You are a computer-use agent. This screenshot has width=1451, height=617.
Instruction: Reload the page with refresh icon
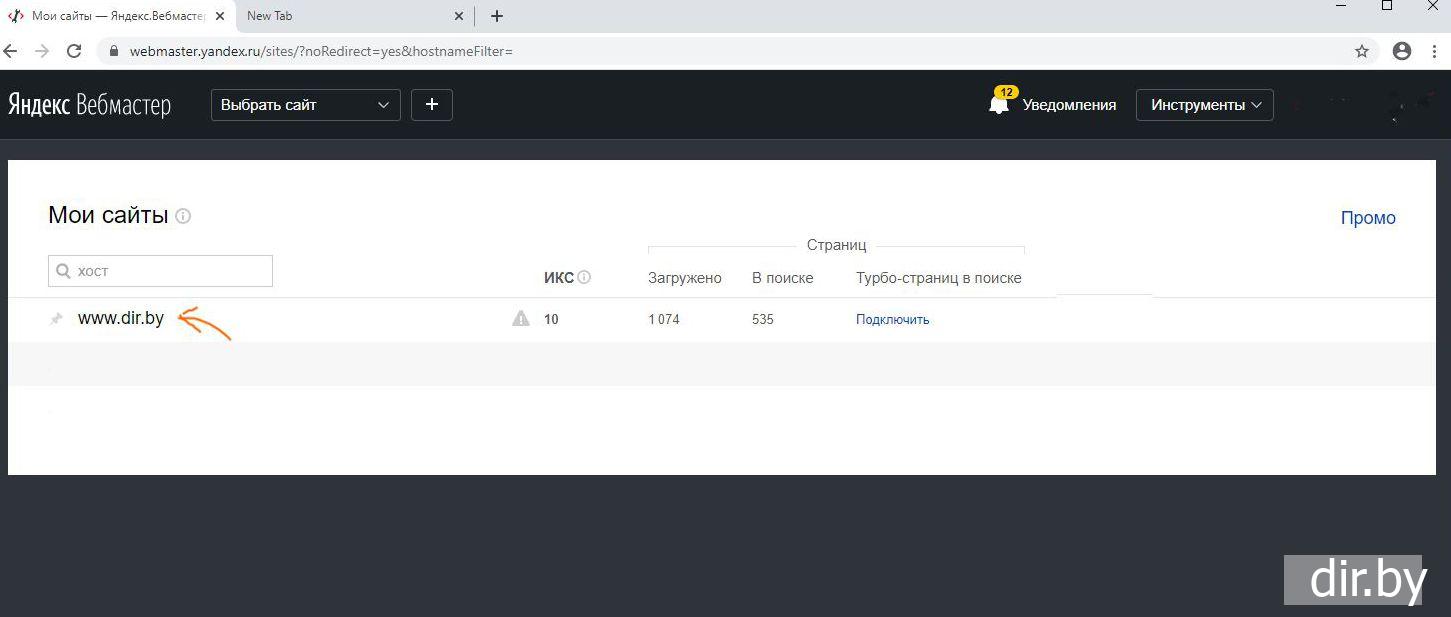[x=74, y=51]
